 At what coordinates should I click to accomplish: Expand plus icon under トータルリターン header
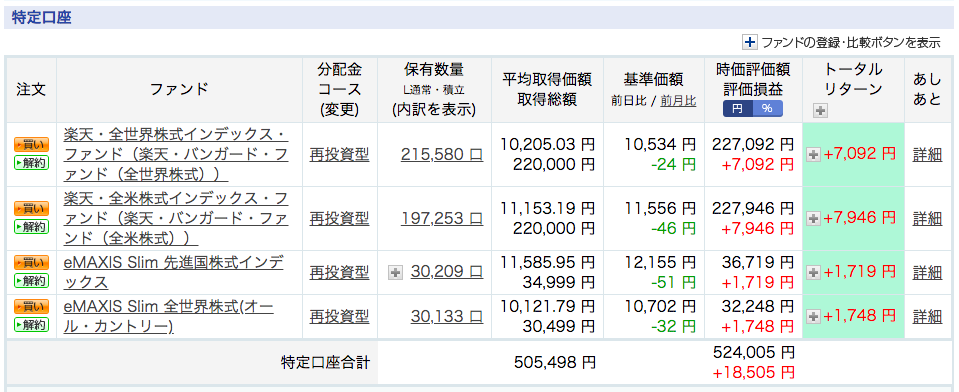coord(820,111)
